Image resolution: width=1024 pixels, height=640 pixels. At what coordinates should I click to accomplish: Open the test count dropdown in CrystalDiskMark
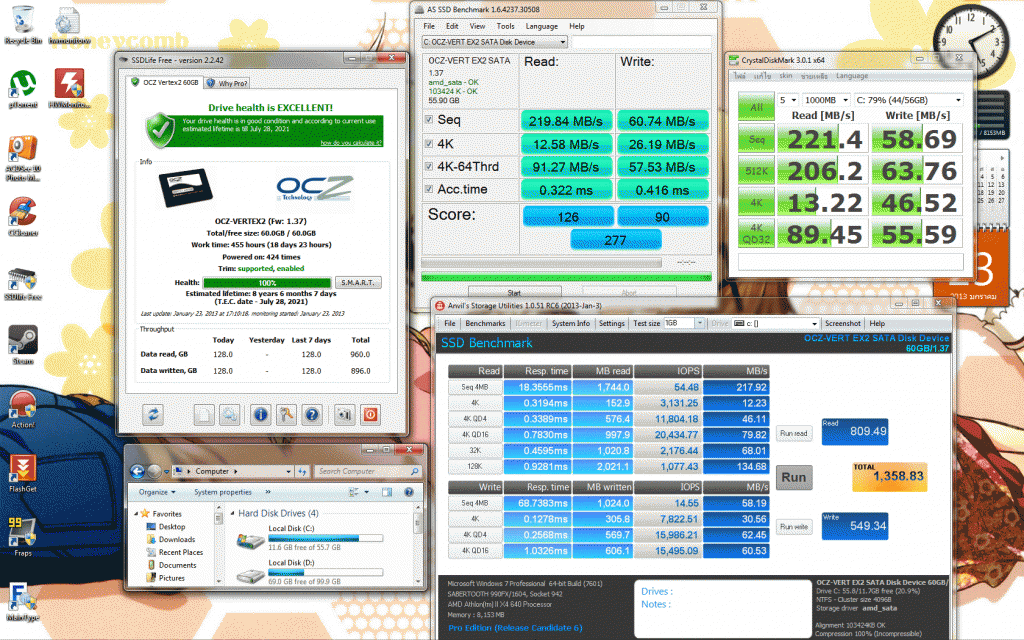pos(788,100)
